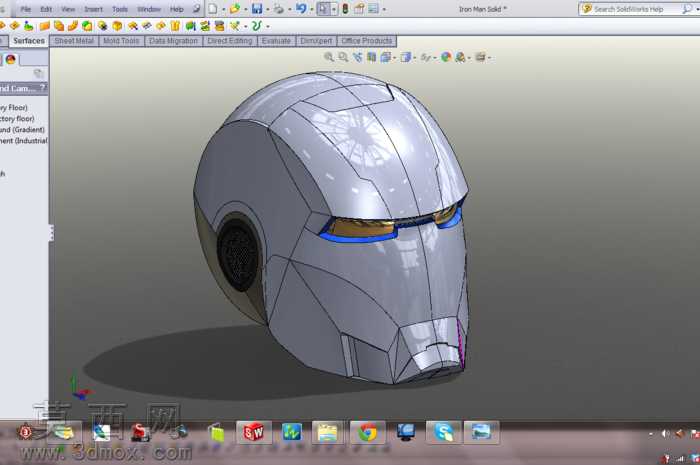This screenshot has height=465, width=700.
Task: Click the panel help question mark
Action: click(42, 87)
